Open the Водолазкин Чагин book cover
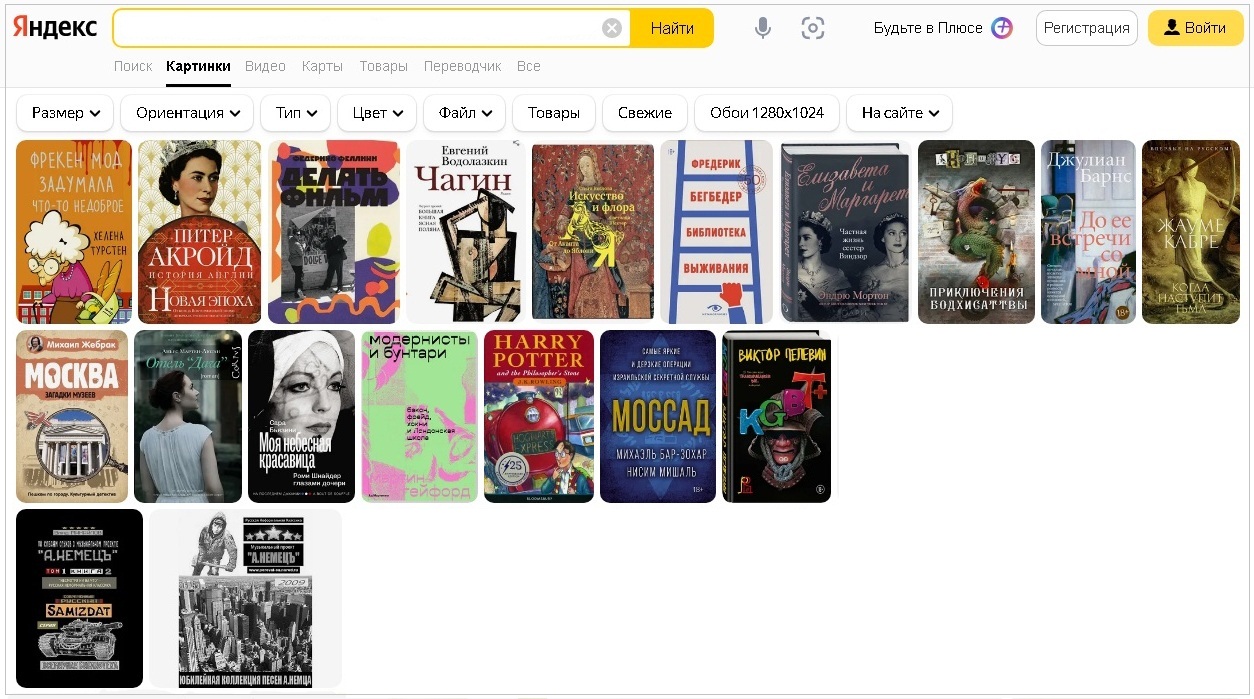 click(466, 232)
